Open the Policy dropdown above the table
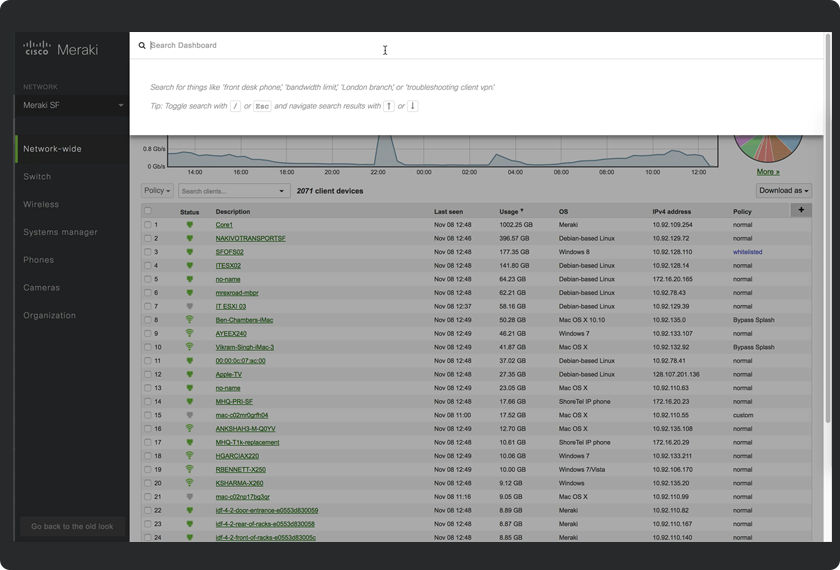 (157, 191)
